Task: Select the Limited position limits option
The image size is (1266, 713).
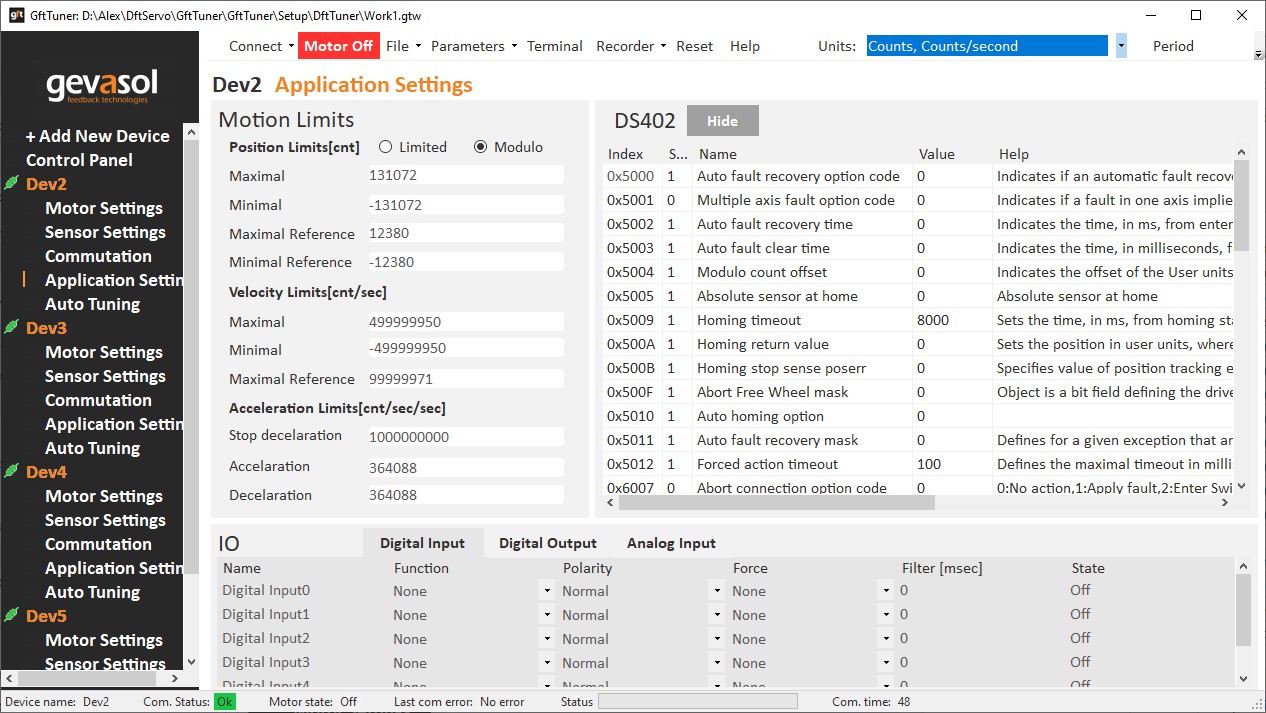Action: pos(385,147)
